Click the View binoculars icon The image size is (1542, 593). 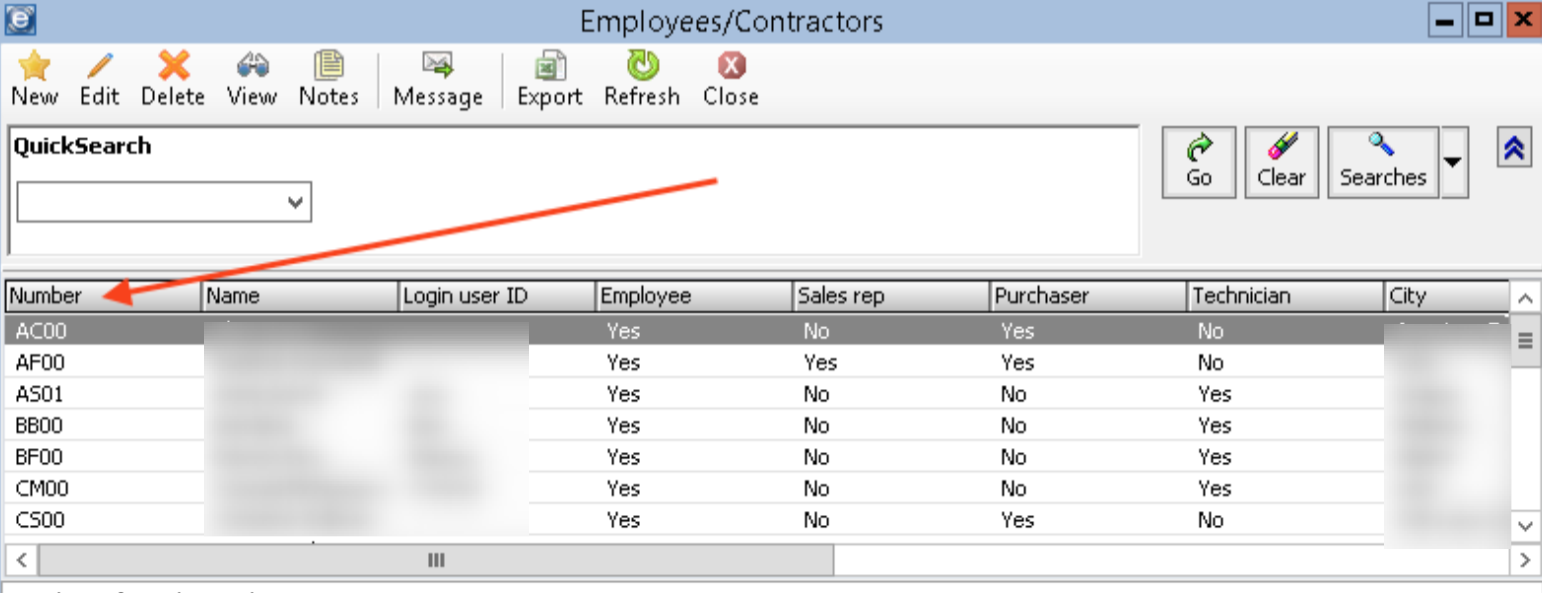coord(252,67)
